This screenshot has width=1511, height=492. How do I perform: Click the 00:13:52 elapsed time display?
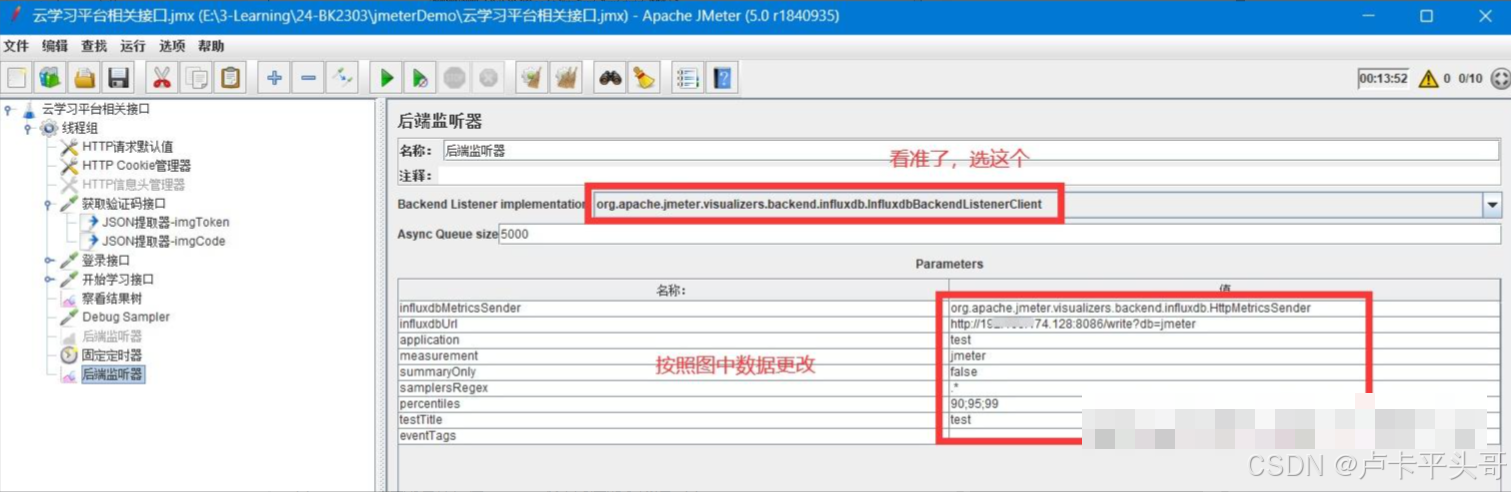[1383, 78]
